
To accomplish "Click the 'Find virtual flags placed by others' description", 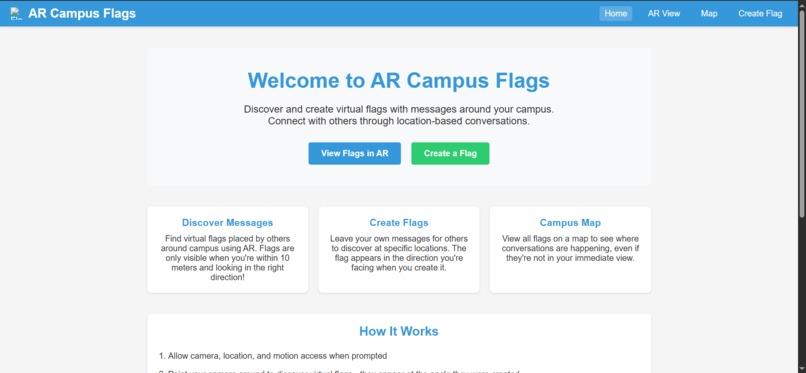I will click(x=227, y=258).
